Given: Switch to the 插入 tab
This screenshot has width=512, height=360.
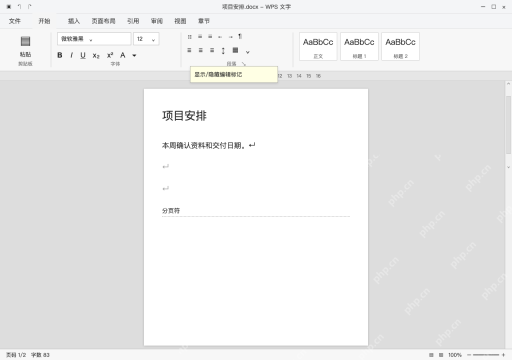Looking at the screenshot, I should [x=74, y=21].
